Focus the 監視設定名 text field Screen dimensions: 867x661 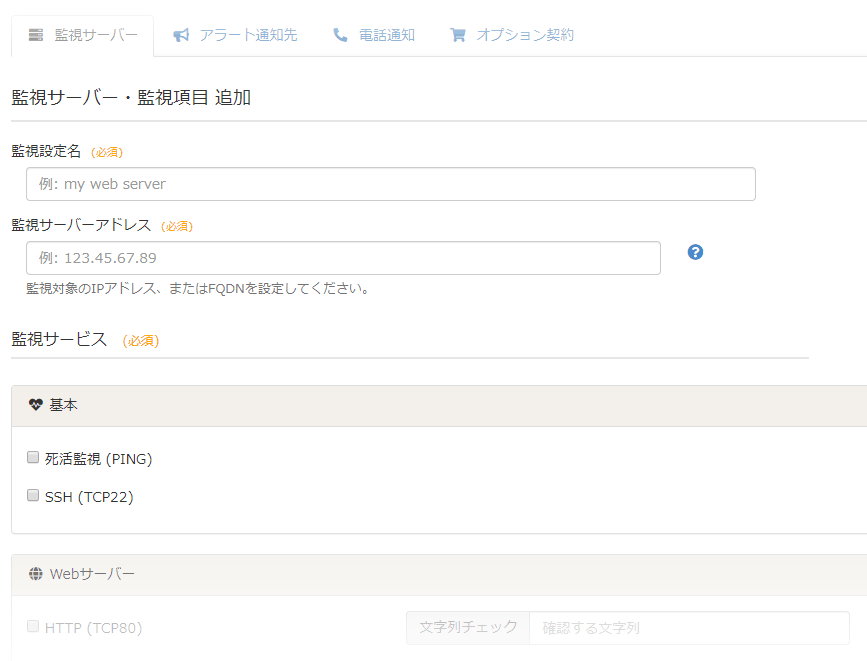point(390,184)
